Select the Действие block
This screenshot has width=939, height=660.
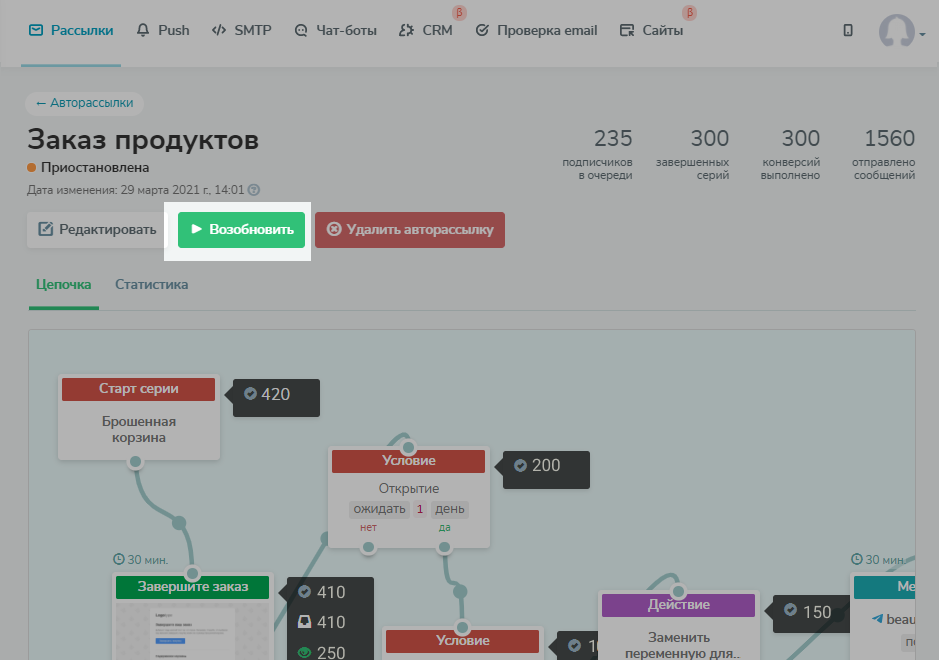pyautogui.click(x=678, y=625)
